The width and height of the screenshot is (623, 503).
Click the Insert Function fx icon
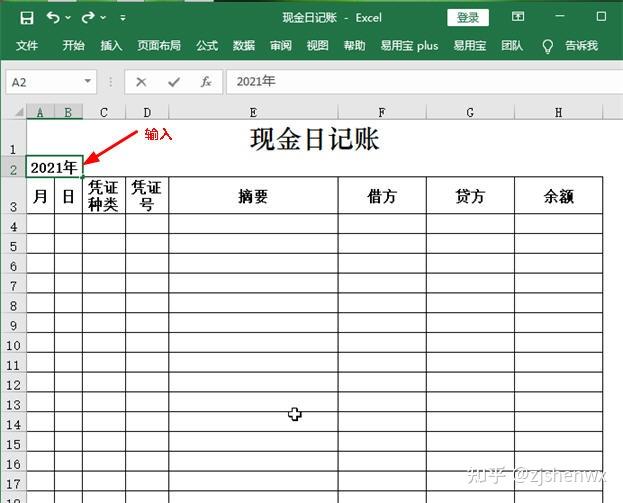click(x=206, y=81)
